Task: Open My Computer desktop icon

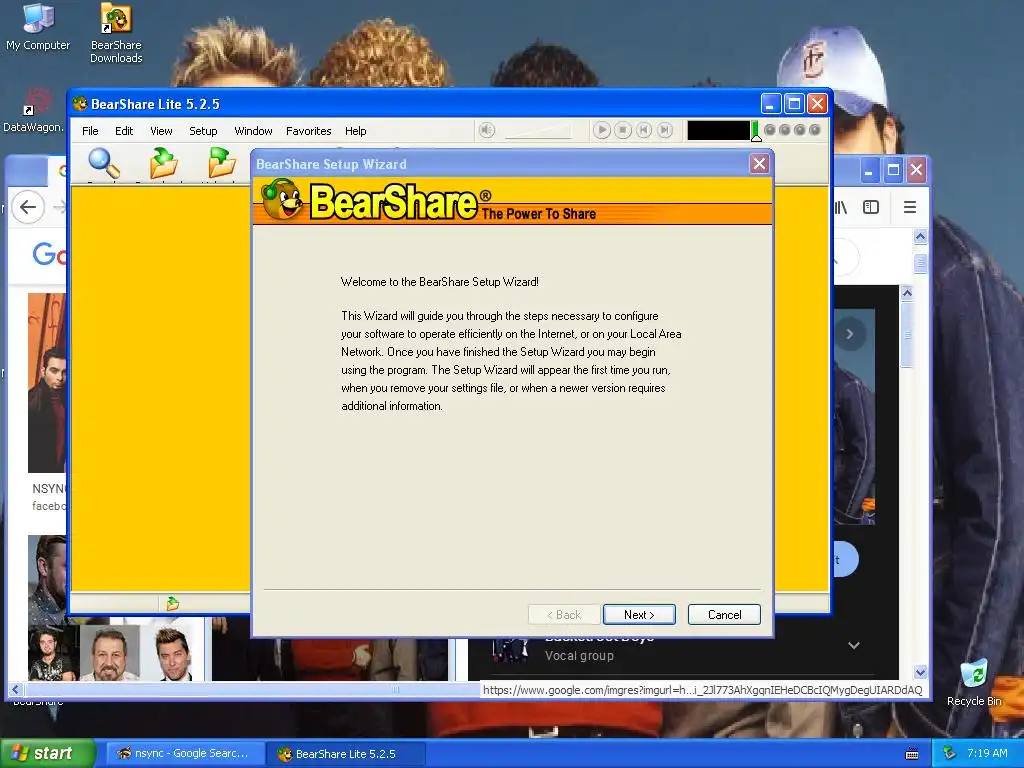Action: coord(38,27)
